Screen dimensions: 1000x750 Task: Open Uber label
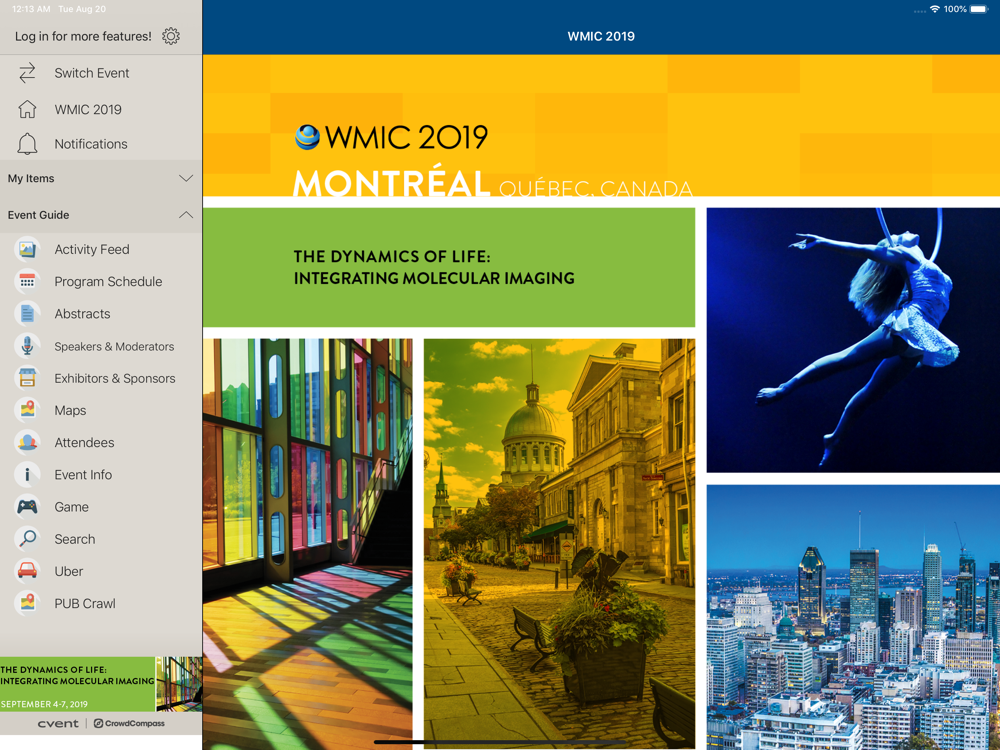[x=69, y=571]
